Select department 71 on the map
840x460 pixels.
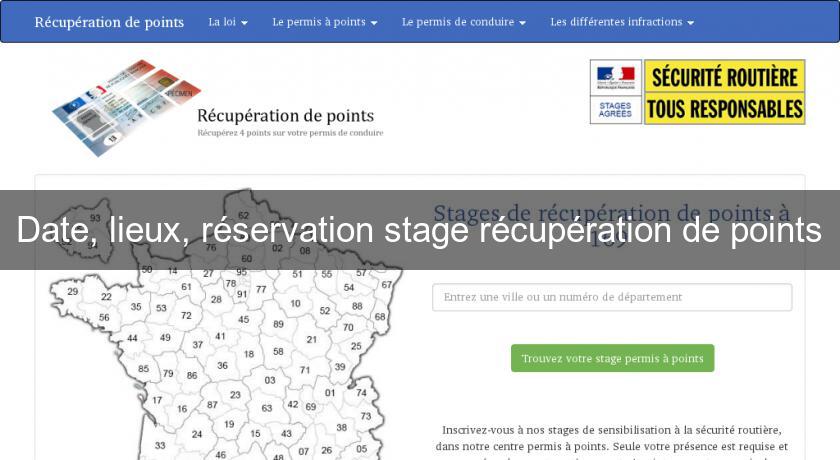click(x=305, y=370)
